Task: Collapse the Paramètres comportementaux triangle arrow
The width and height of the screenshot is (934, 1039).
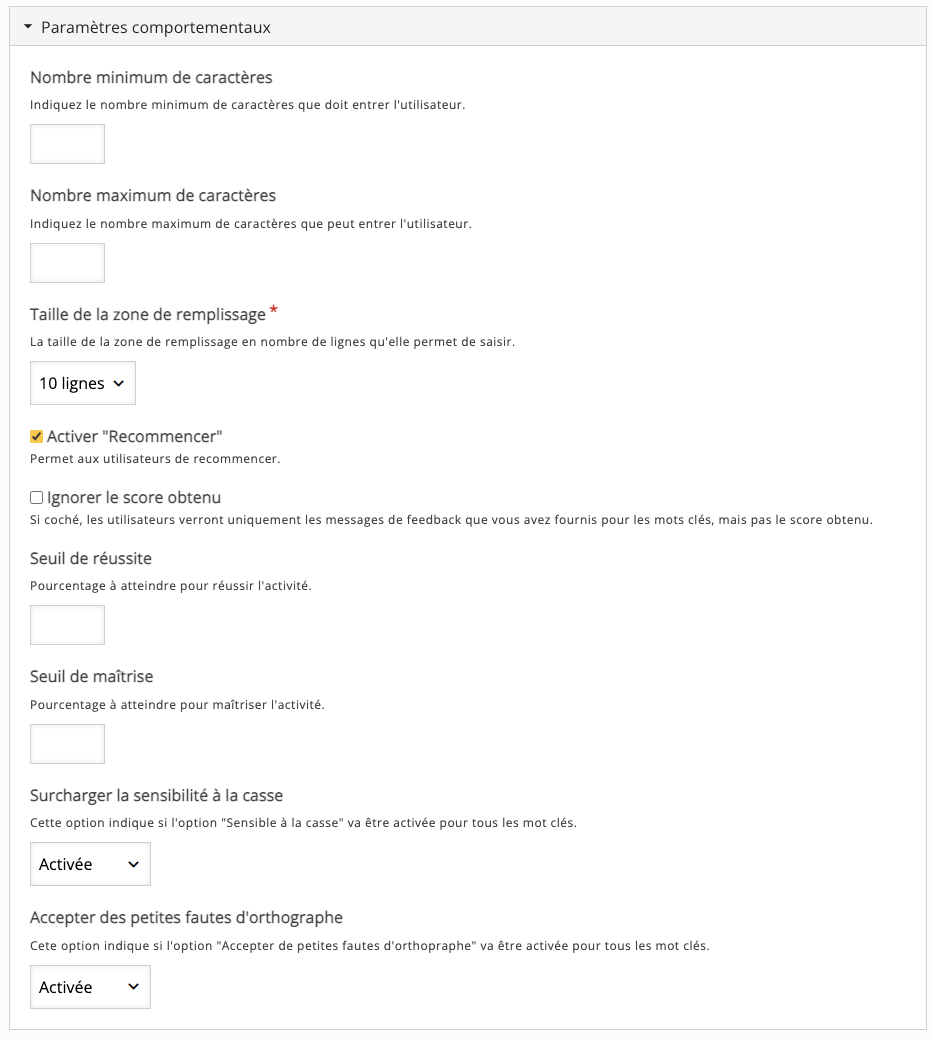Action: click(28, 28)
